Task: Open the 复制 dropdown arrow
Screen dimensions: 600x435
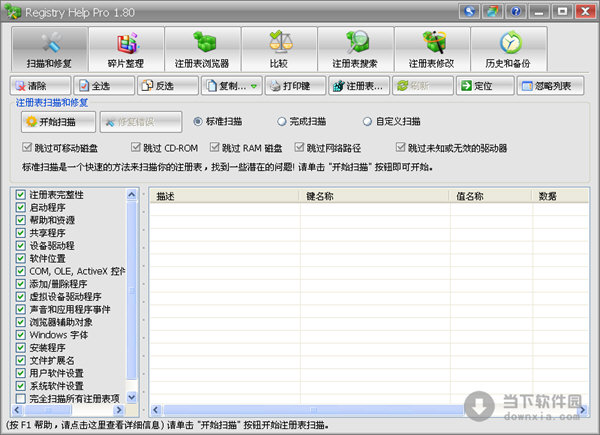Action: (255, 86)
